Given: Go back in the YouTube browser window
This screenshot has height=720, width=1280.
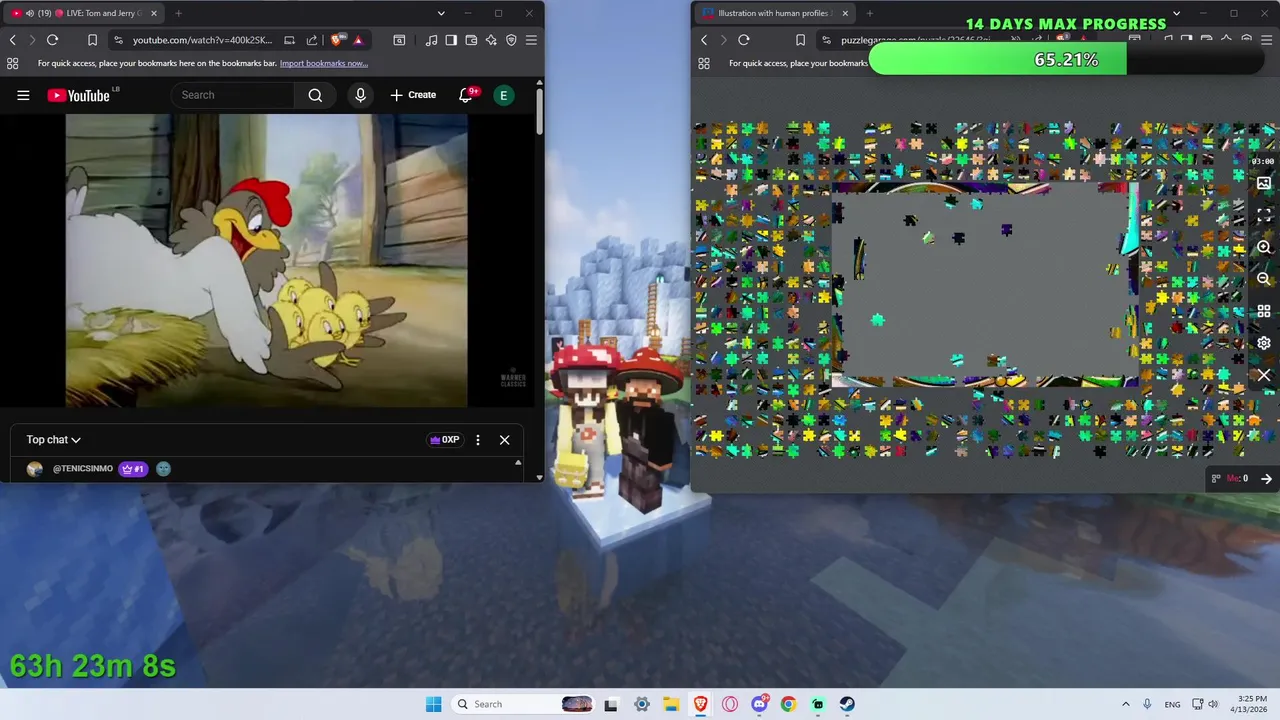Looking at the screenshot, I should pyautogui.click(x=12, y=40).
